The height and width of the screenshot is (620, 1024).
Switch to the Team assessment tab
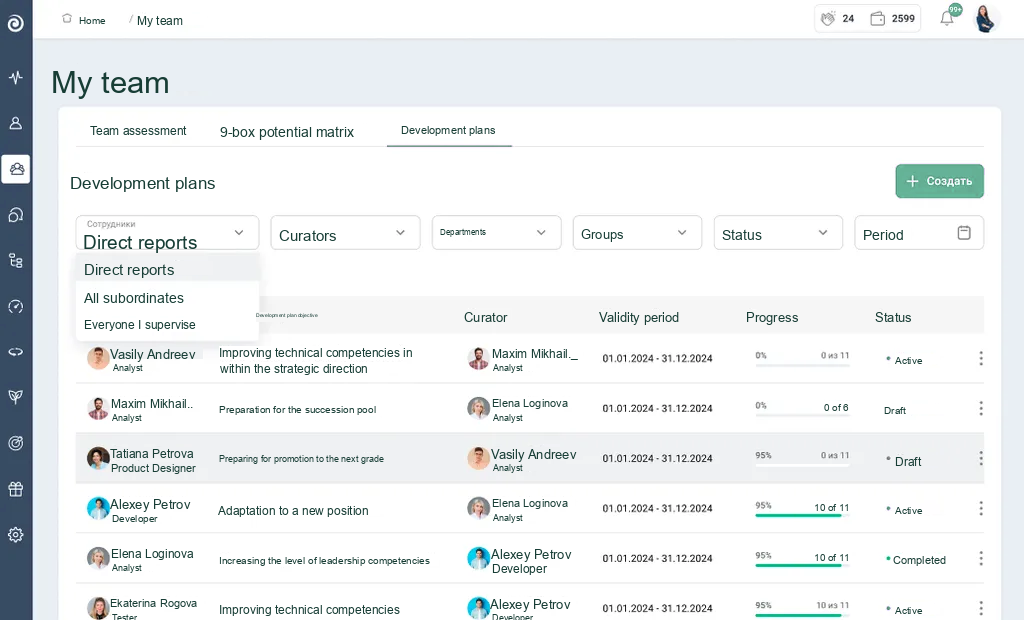pos(138,131)
